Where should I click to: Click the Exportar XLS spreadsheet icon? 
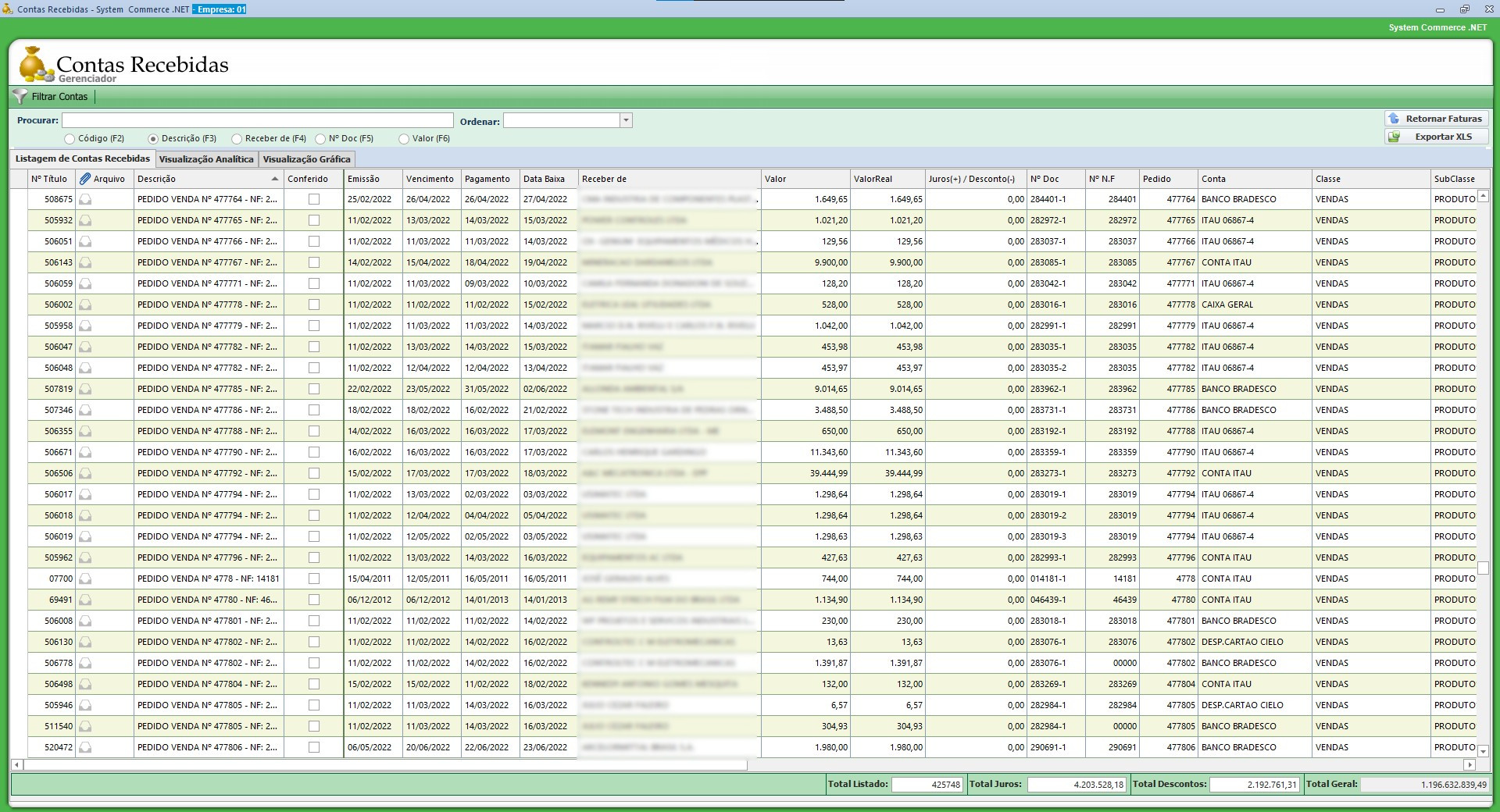(x=1394, y=137)
